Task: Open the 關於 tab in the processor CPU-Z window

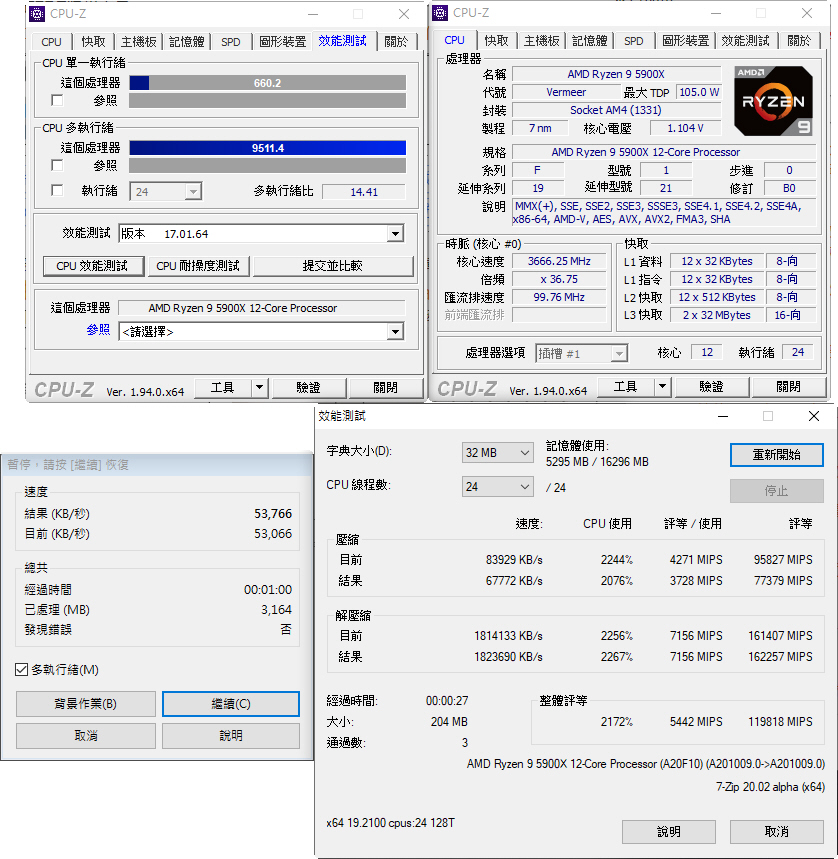Action: coord(799,41)
